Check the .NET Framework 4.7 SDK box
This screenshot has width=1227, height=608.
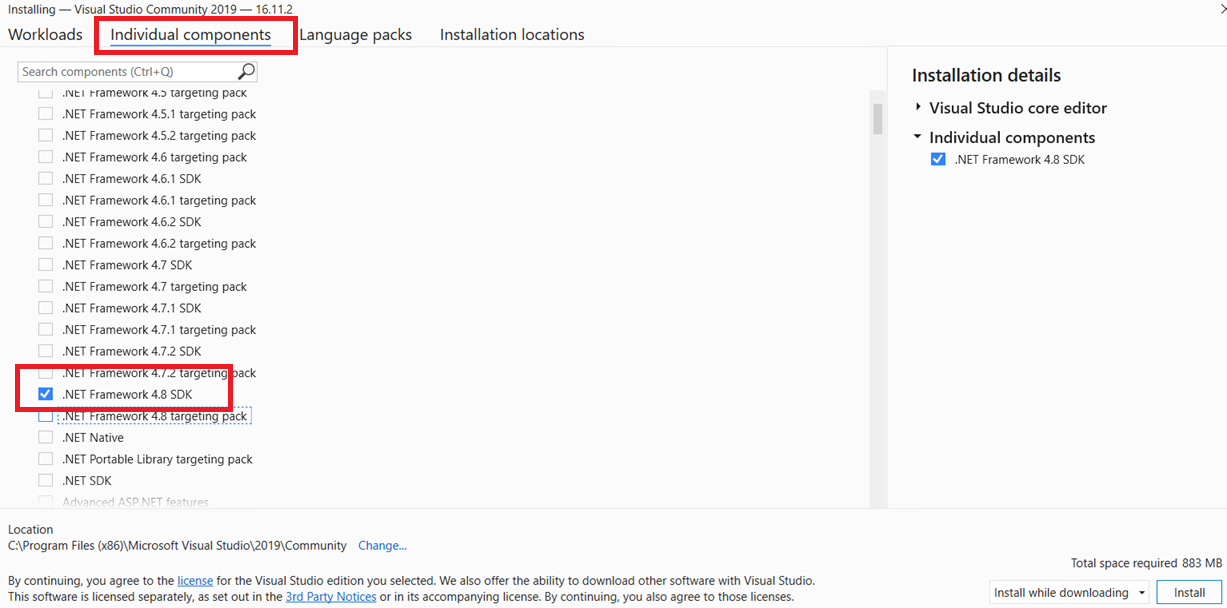click(x=45, y=265)
